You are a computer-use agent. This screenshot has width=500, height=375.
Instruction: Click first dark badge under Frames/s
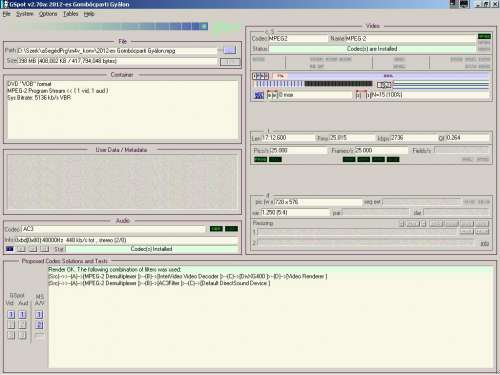[x=349, y=160]
